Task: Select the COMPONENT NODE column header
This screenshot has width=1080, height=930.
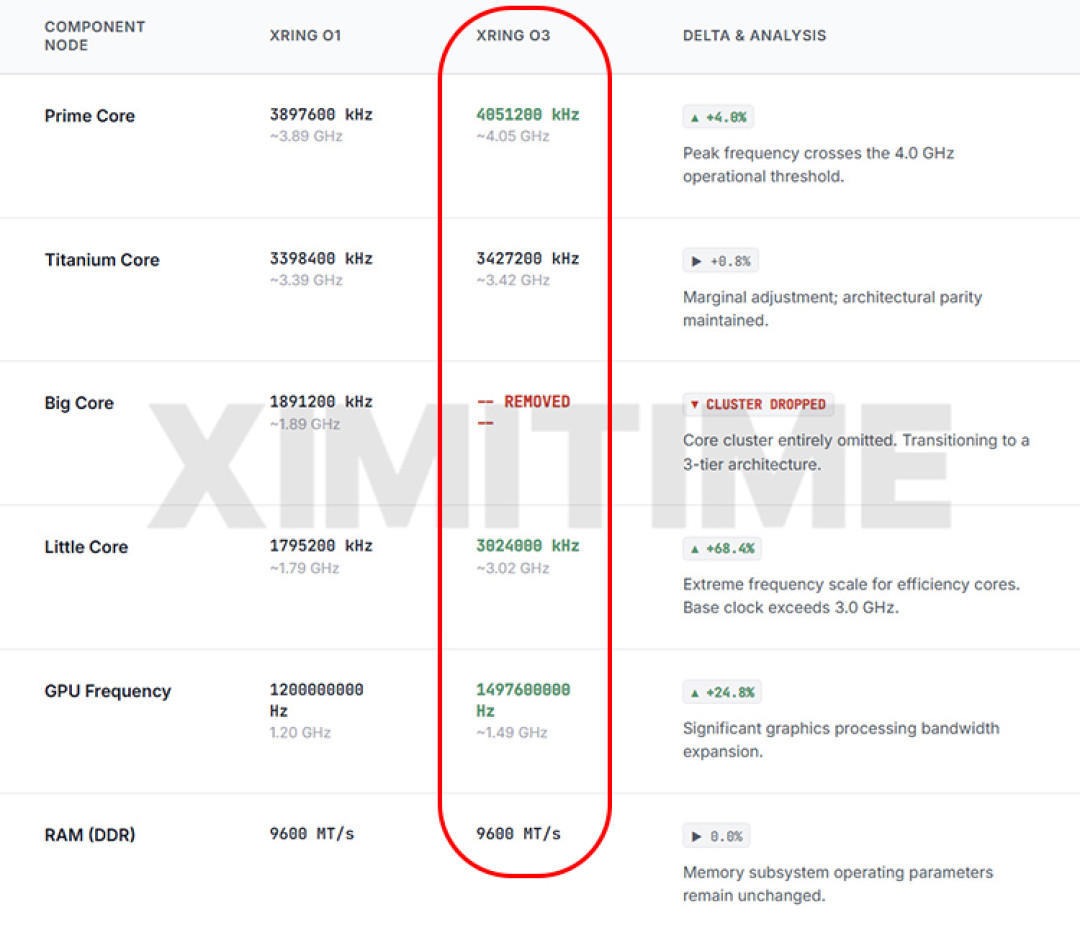Action: [94, 36]
